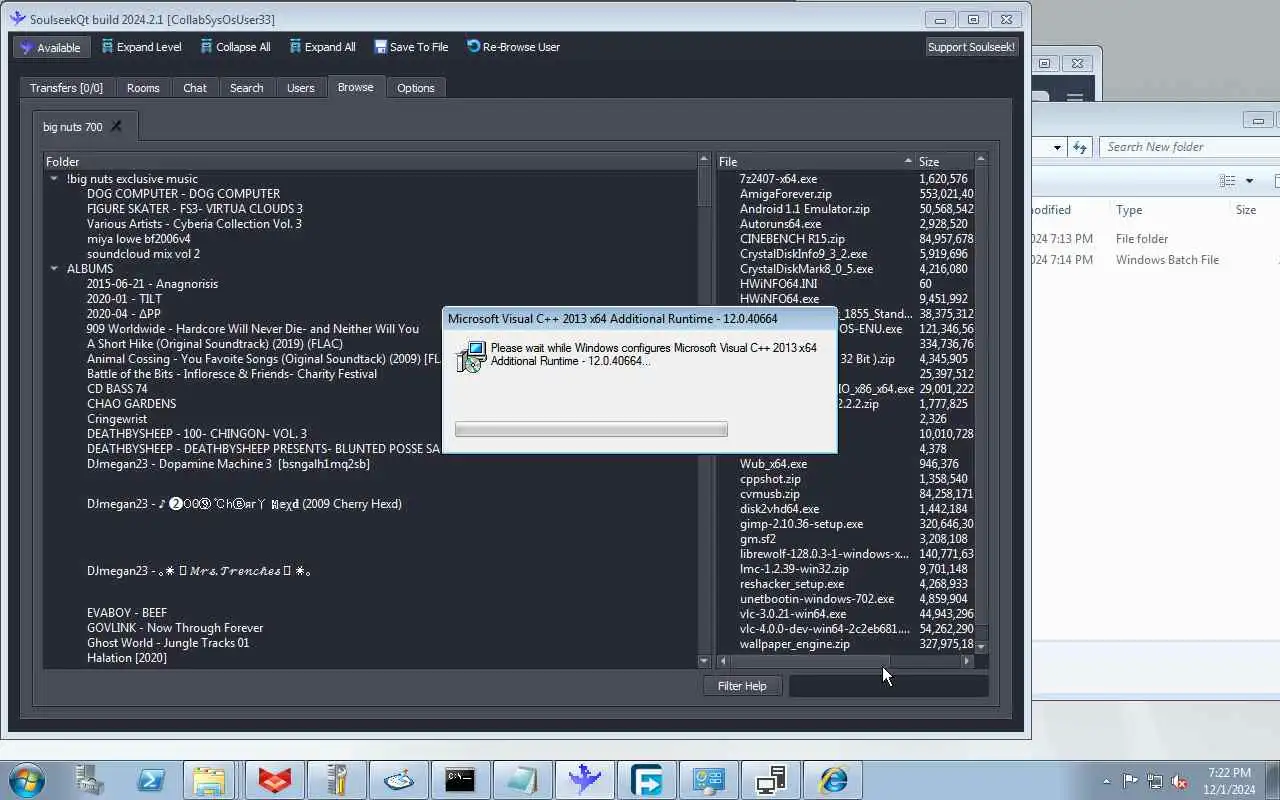1280x800 pixels.
Task: Click the PowerShell taskbar icon
Action: [x=151, y=780]
